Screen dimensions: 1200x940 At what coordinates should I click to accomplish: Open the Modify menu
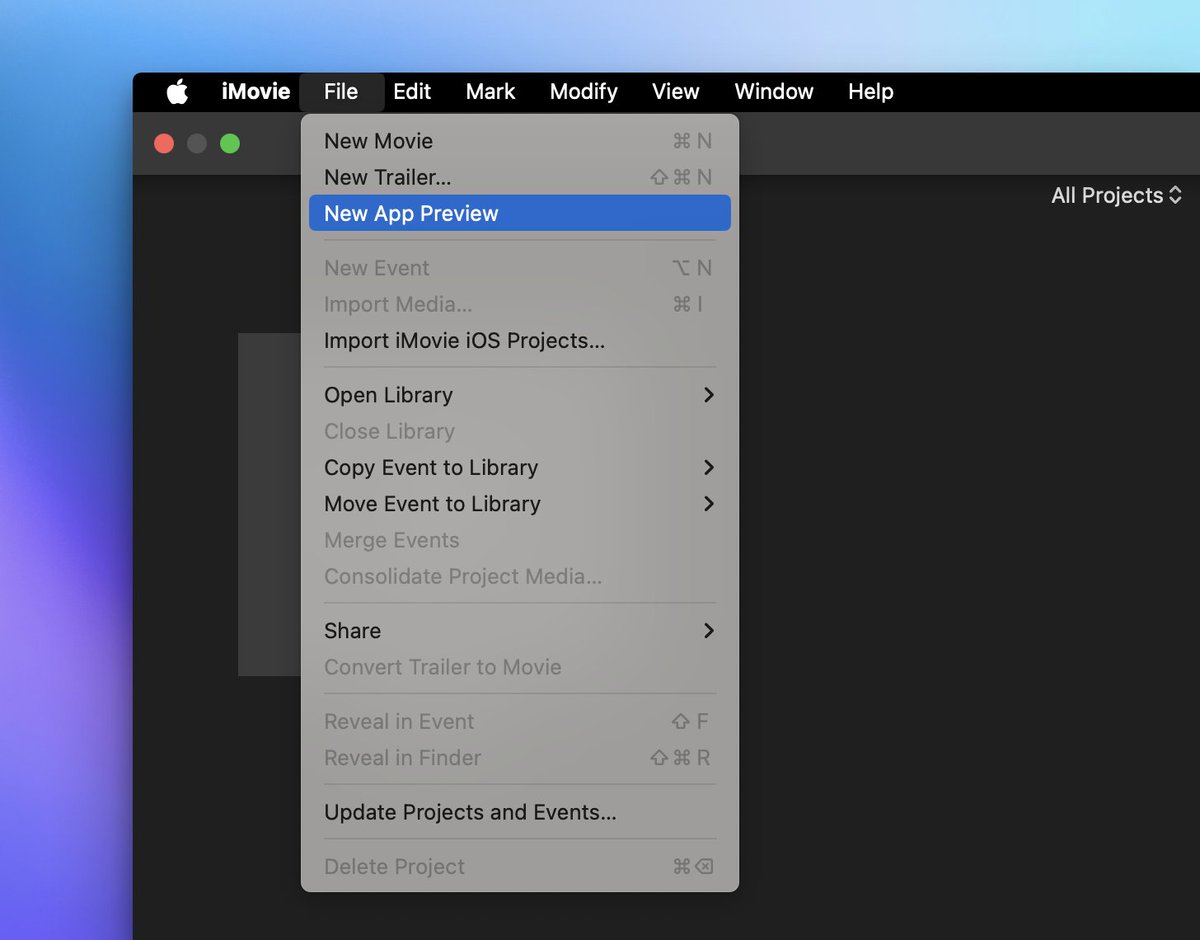pos(584,92)
